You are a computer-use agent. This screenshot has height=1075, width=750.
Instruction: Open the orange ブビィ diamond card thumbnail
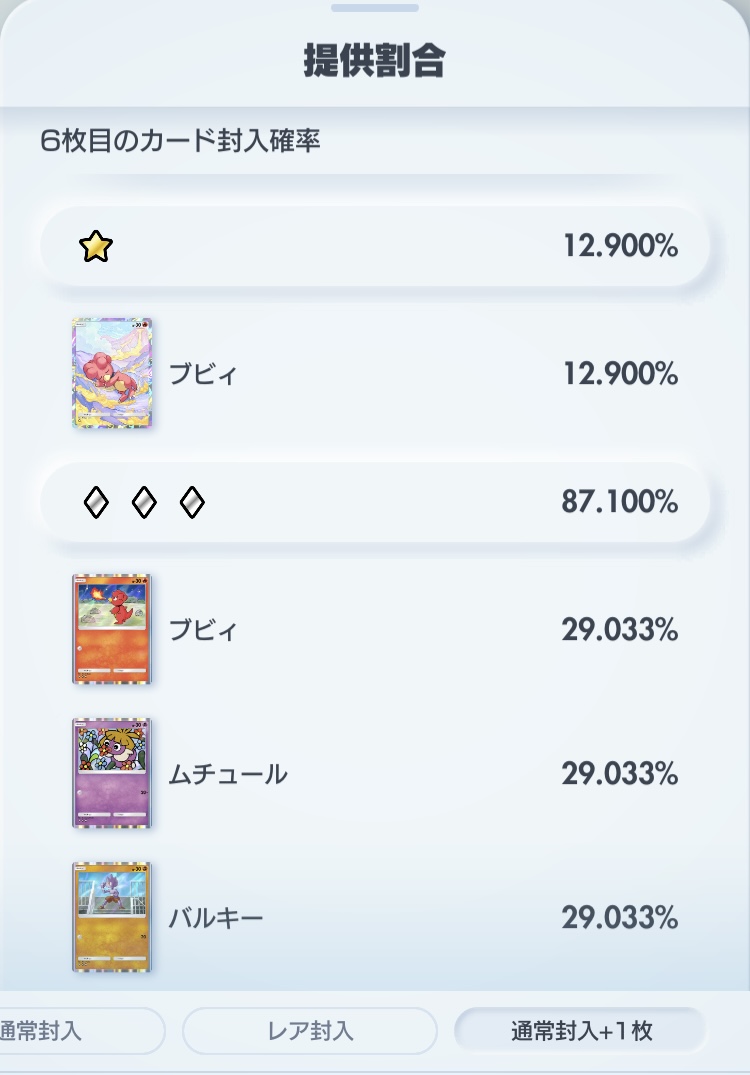click(112, 629)
